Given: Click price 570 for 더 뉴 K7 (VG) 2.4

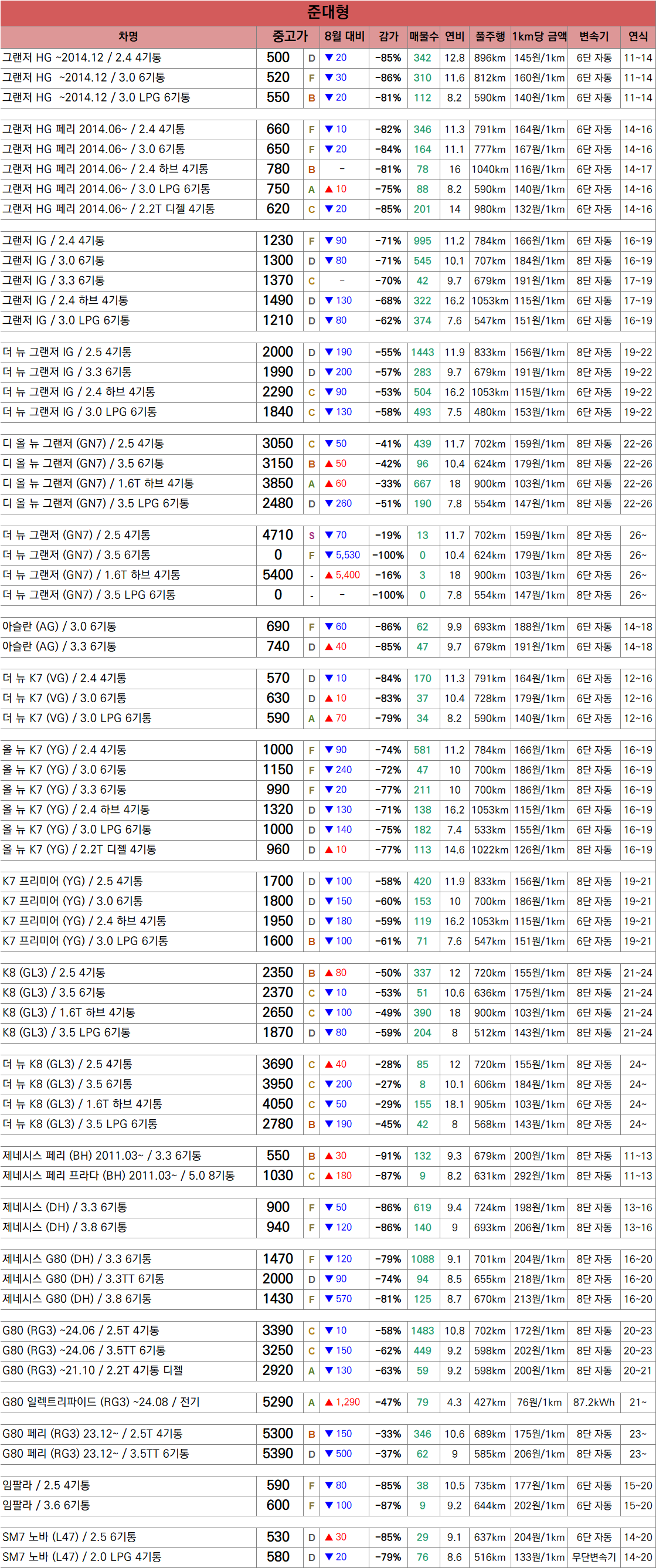Looking at the screenshot, I should 278,678.
